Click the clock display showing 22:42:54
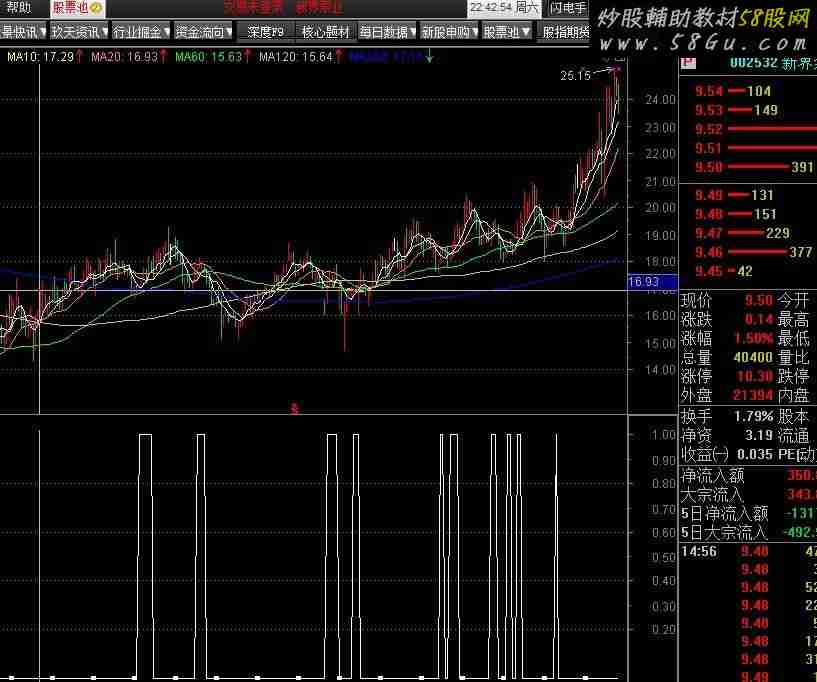This screenshot has height=682, width=817. 491,8
